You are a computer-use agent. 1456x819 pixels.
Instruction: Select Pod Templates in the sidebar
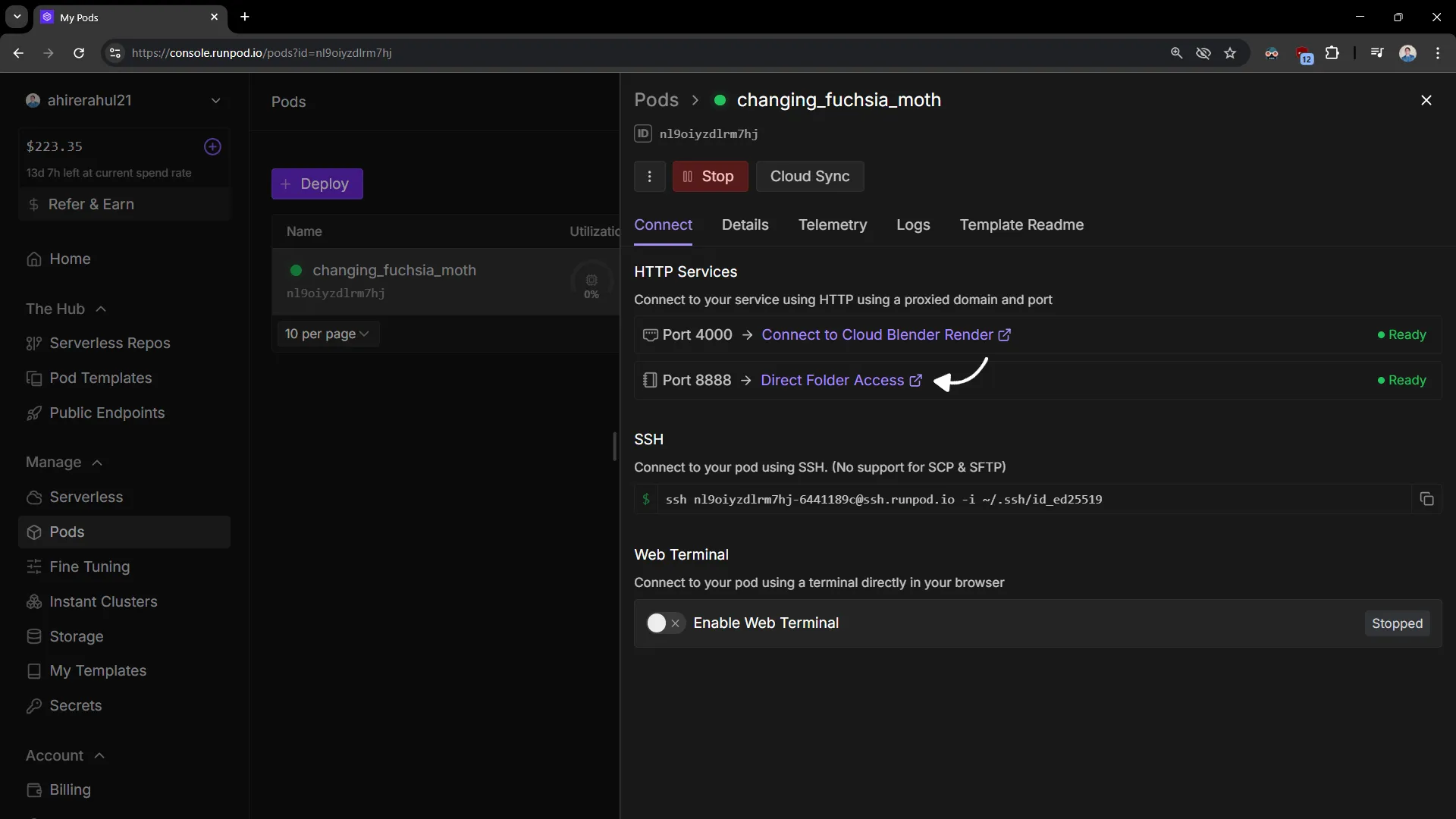99,378
